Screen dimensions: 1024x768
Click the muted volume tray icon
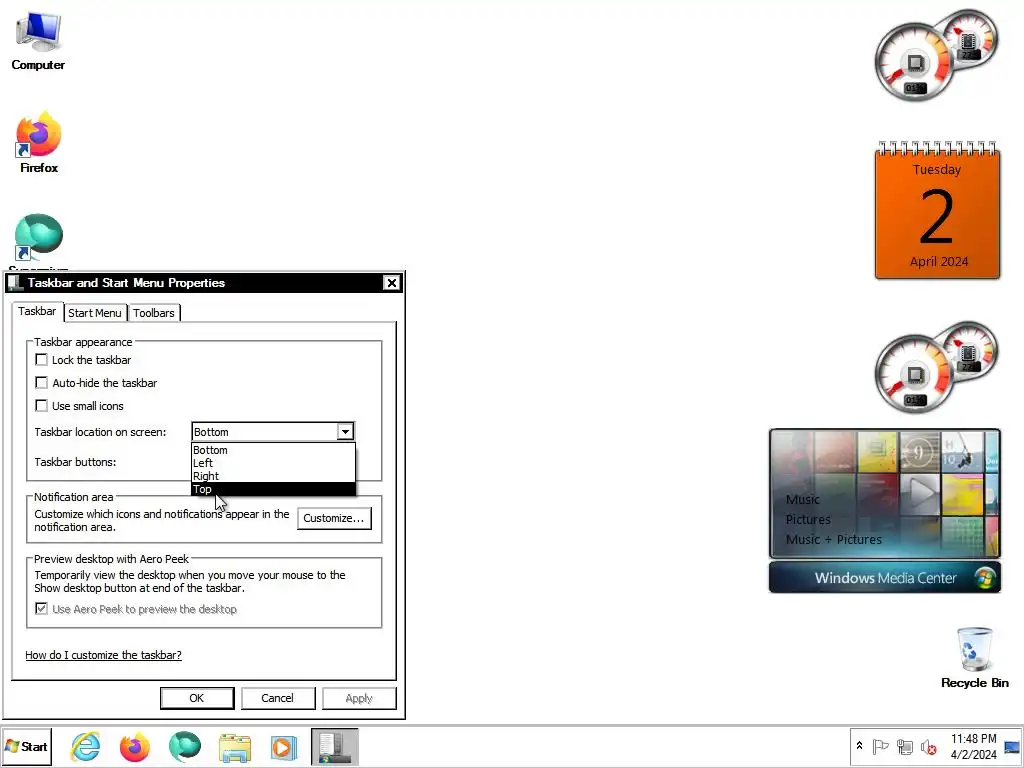coord(928,746)
